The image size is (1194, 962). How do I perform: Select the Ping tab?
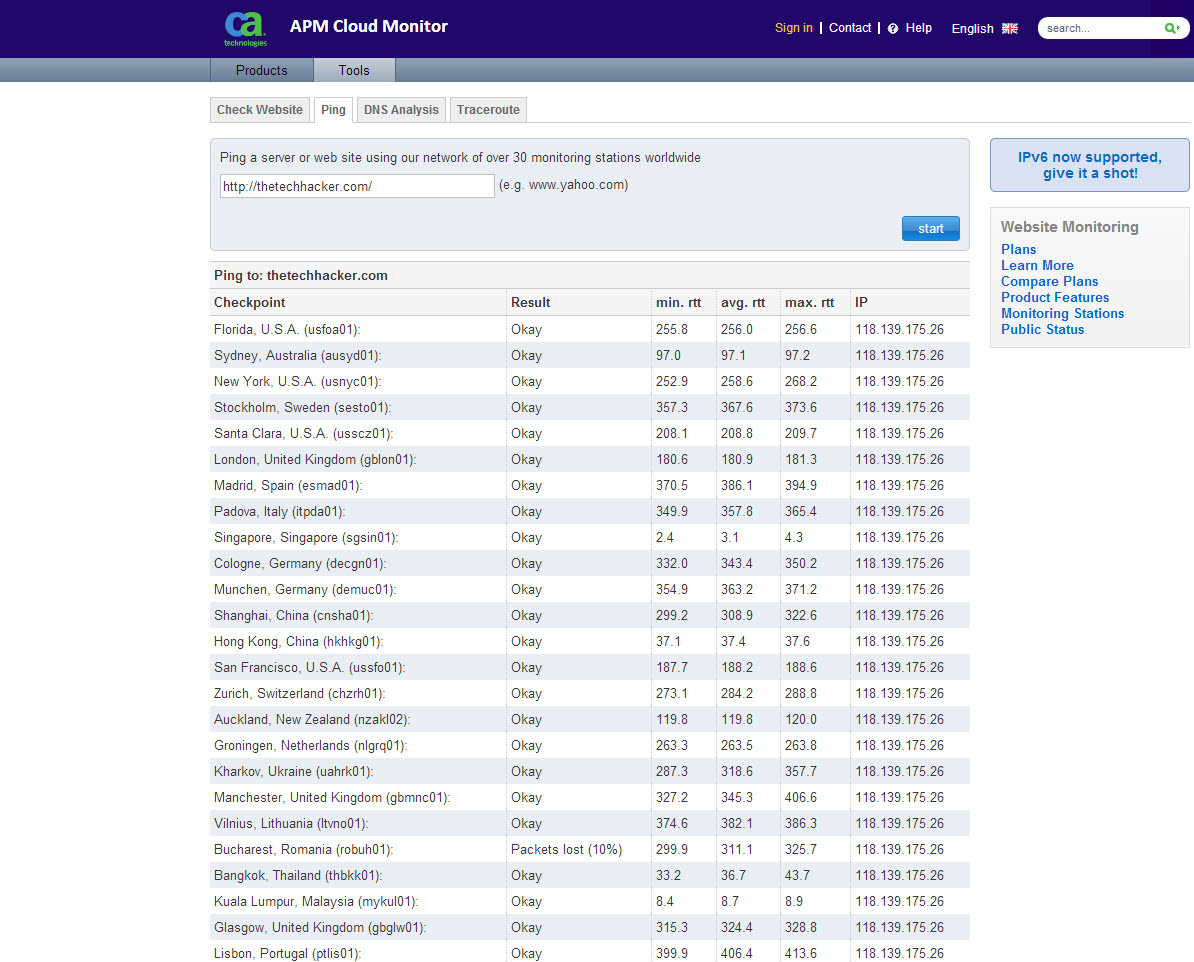(x=333, y=110)
